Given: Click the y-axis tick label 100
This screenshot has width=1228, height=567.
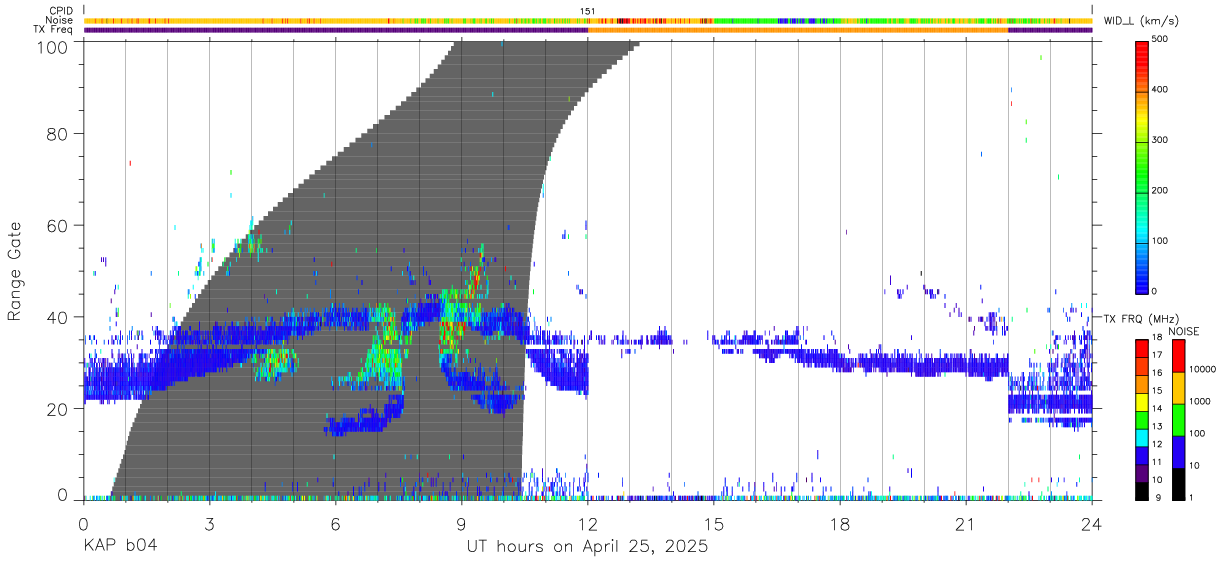Looking at the screenshot, I should (54, 47).
